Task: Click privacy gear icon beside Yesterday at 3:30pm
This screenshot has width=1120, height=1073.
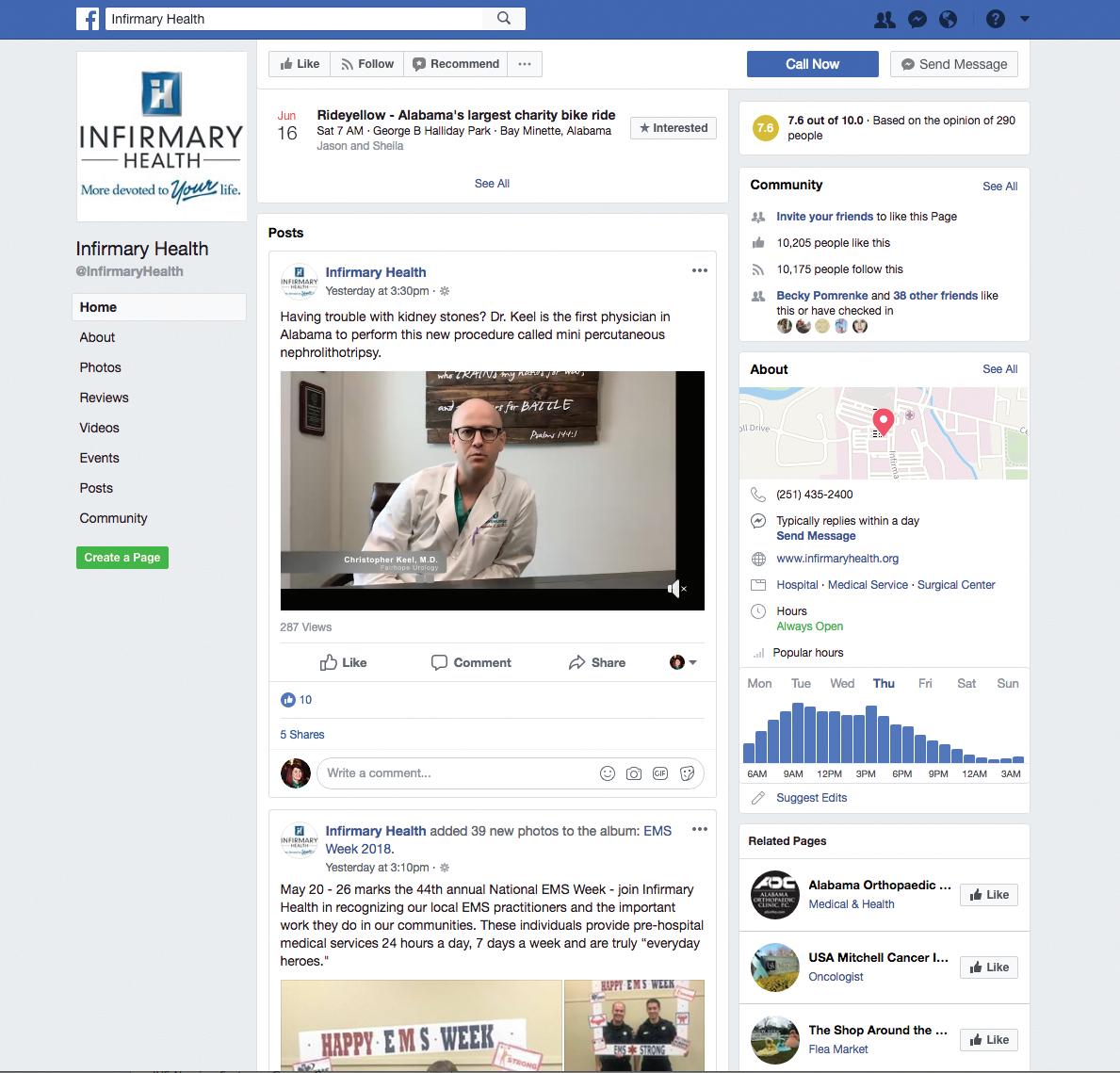Action: click(x=445, y=291)
